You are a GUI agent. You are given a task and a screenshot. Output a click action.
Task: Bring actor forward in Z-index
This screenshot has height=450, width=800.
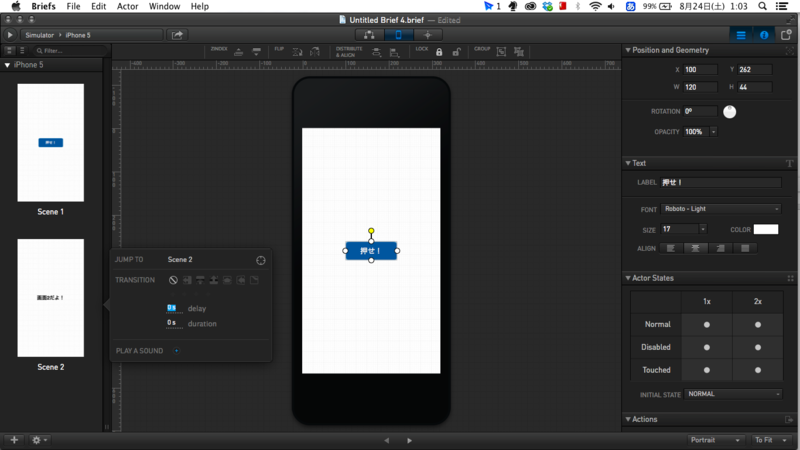238,52
